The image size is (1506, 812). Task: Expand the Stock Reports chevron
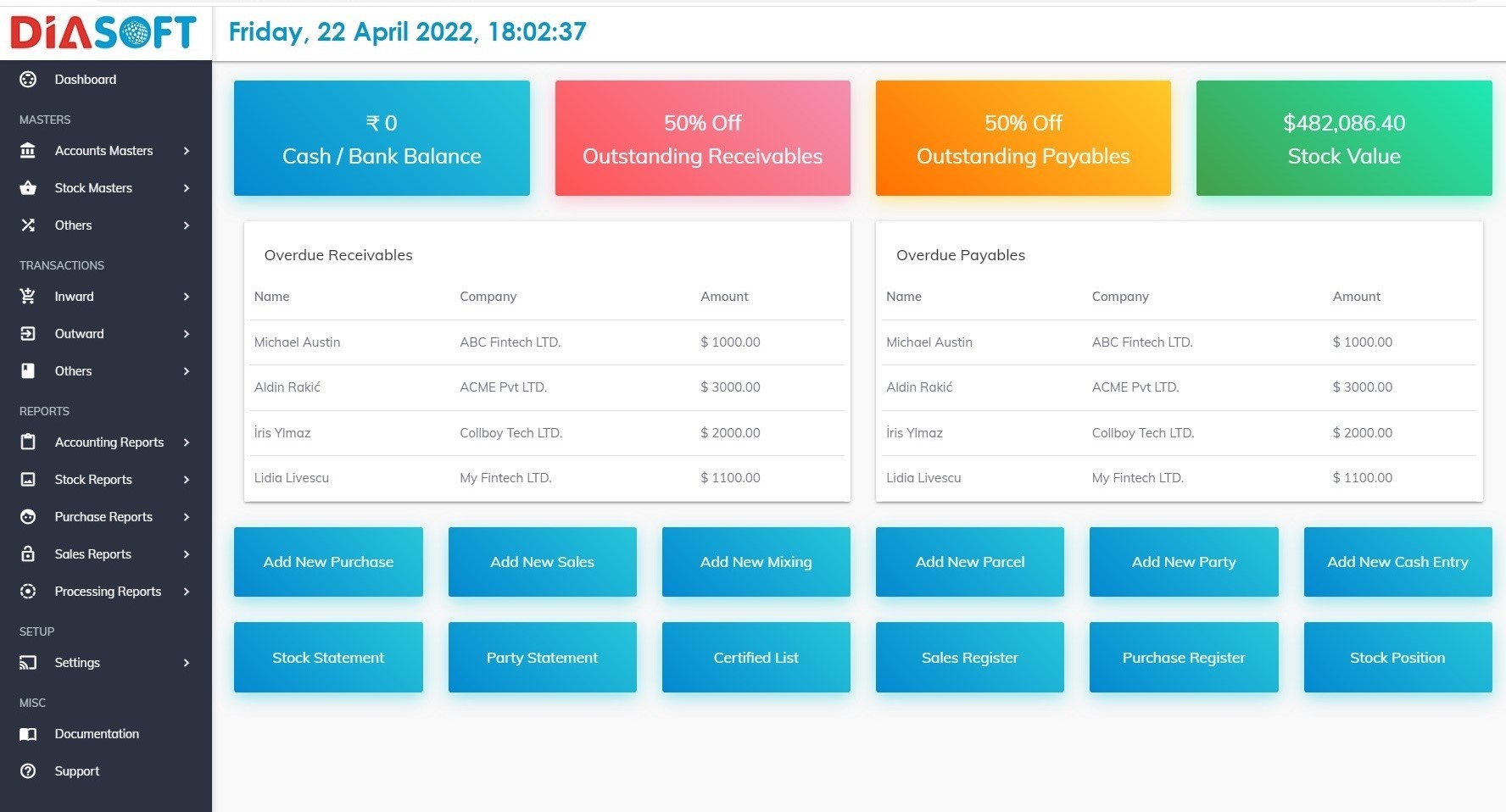pyautogui.click(x=187, y=480)
